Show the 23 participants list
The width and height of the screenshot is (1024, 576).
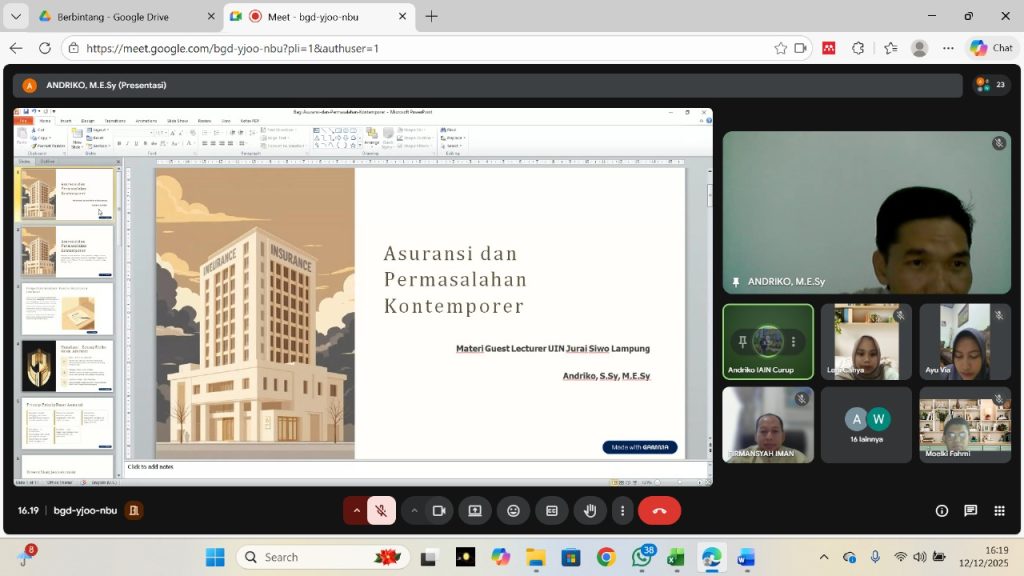pyautogui.click(x=991, y=85)
